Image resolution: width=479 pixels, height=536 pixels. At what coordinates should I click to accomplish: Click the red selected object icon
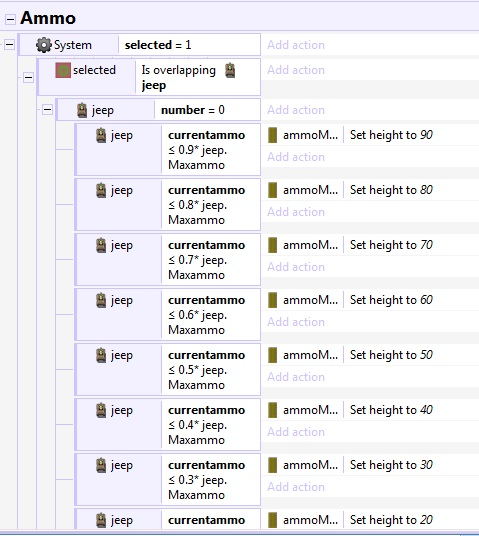click(63, 70)
